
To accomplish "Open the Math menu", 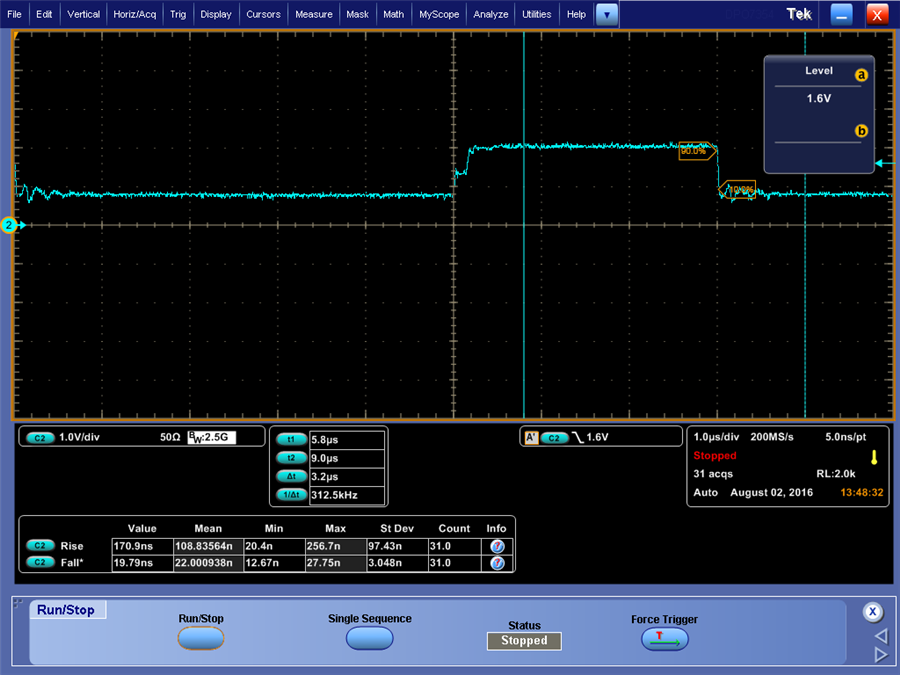I will 393,14.
